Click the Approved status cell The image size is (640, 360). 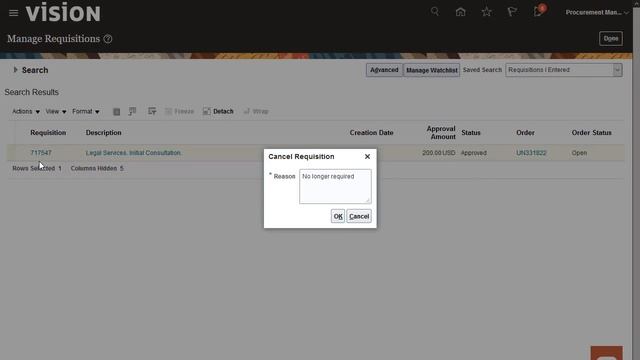pos(473,153)
